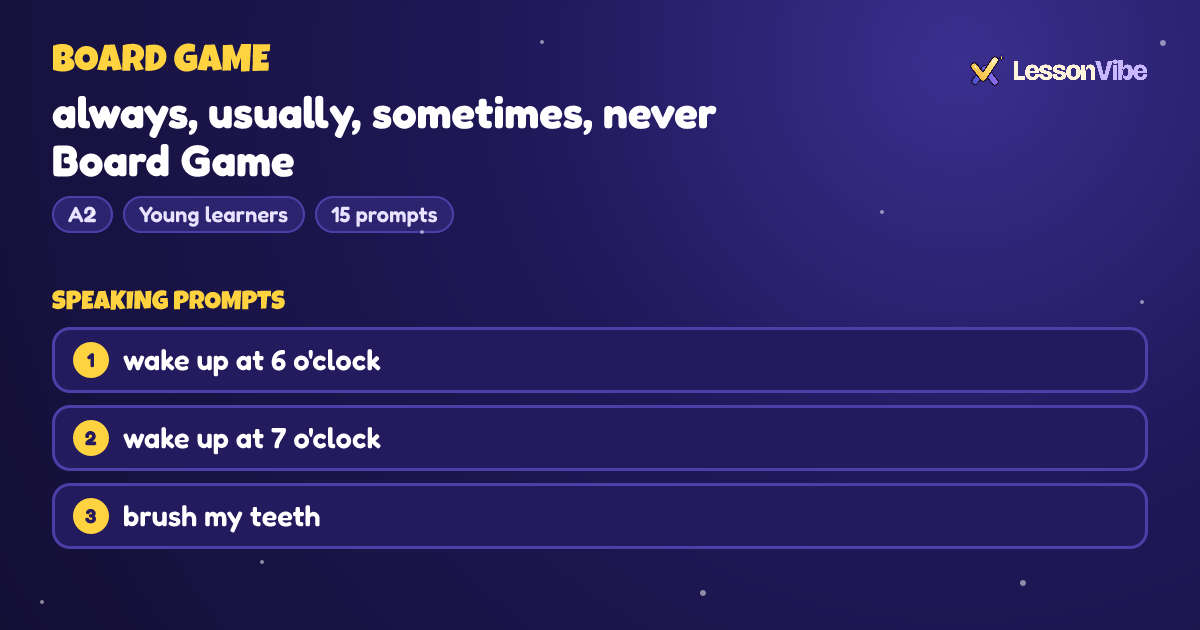
Task: Click the "wake up at 7 o'clock" text
Action: [x=252, y=439]
